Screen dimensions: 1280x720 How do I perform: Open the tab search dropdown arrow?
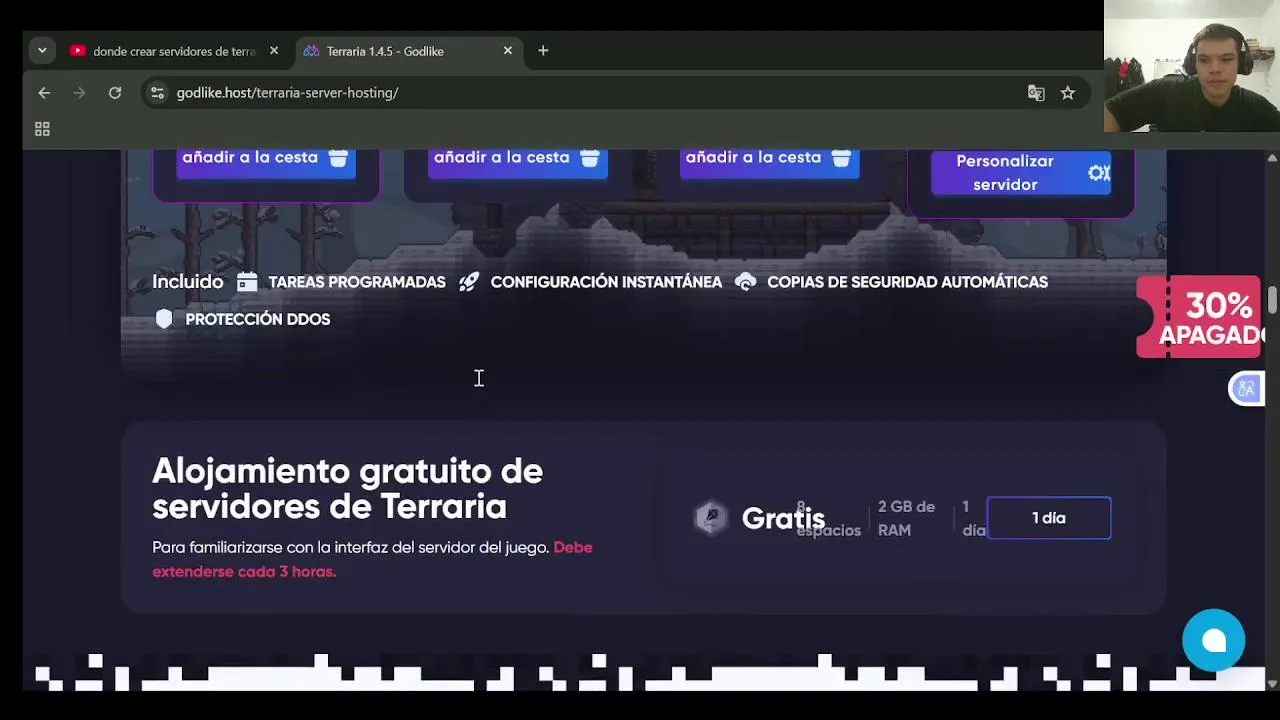point(42,50)
